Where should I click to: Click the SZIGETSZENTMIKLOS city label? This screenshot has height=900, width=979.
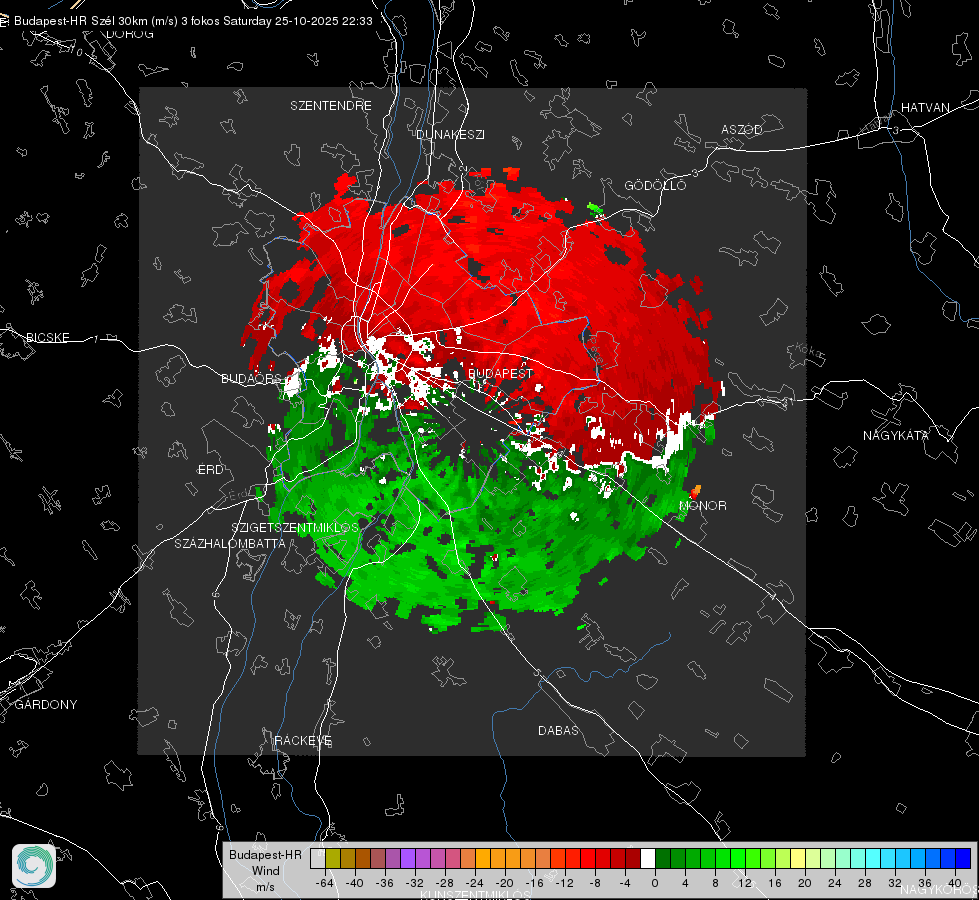295,528
